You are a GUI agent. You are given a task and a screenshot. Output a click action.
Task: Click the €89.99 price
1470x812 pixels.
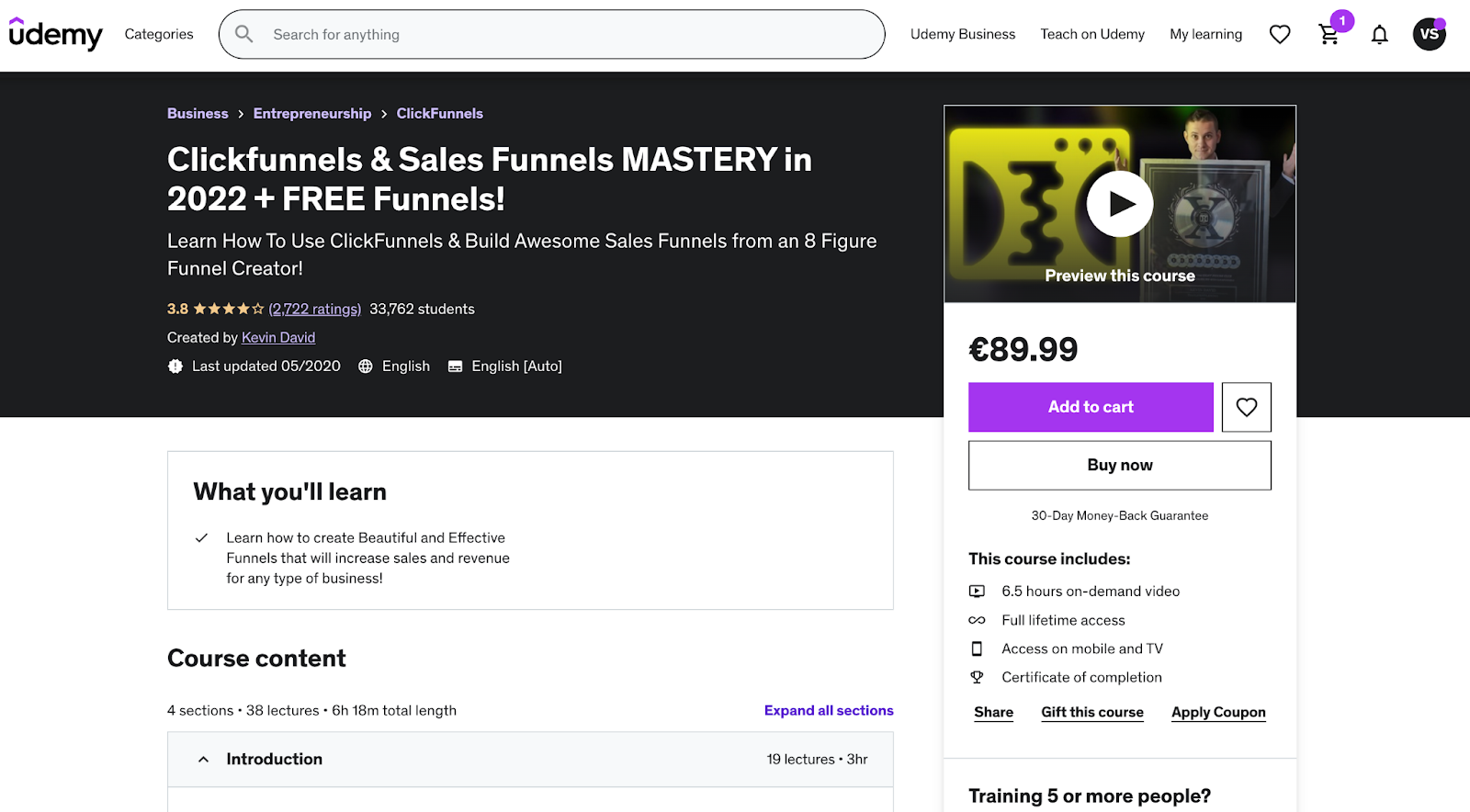click(x=1023, y=349)
